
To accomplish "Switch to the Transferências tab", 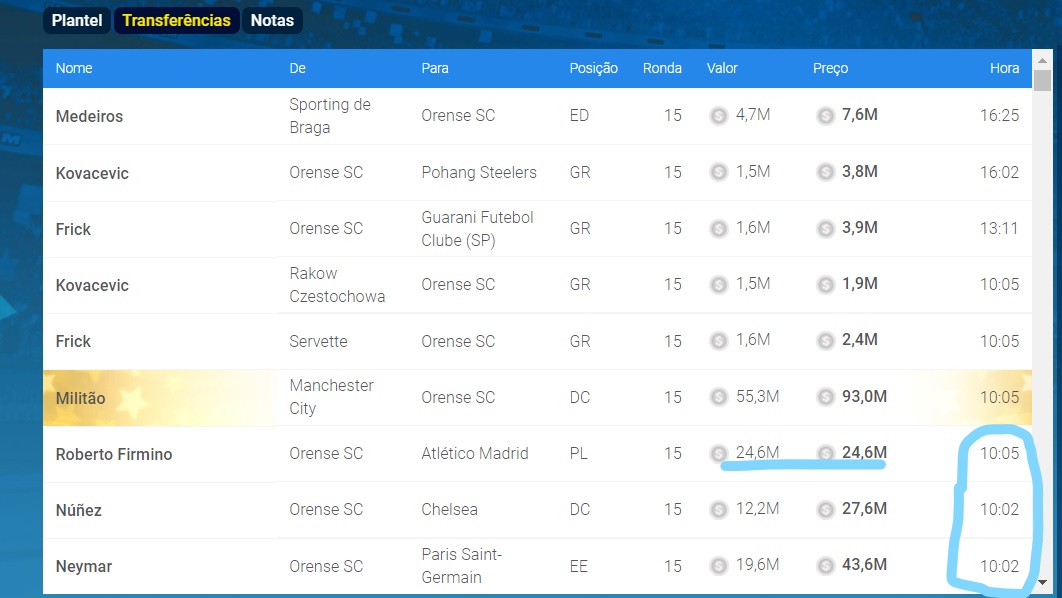I will tap(176, 20).
